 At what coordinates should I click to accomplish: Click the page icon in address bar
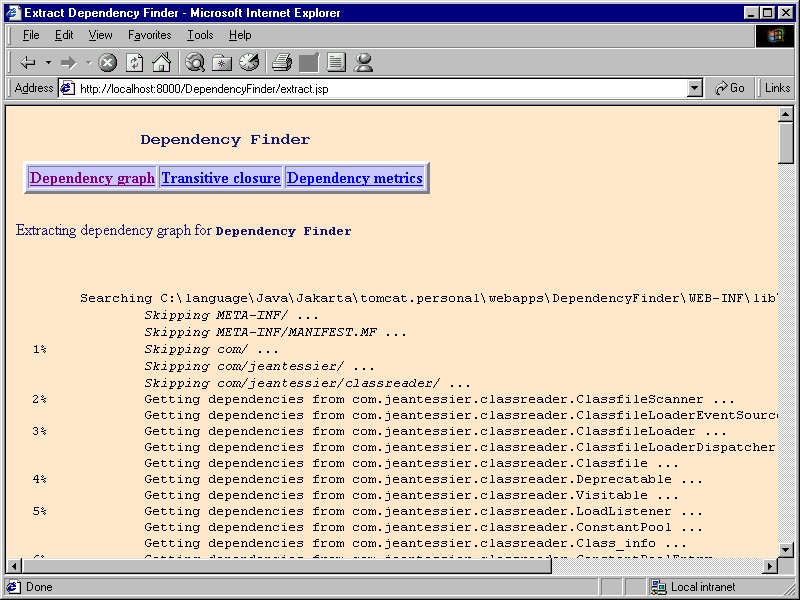[x=67, y=89]
